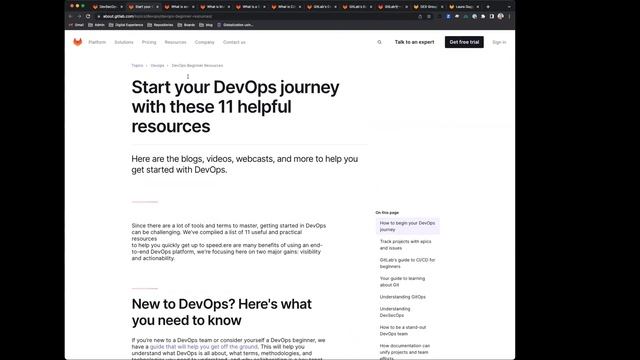The width and height of the screenshot is (640, 360).
Task: Jump to 'Understanding GitOps' section
Action: (402, 297)
